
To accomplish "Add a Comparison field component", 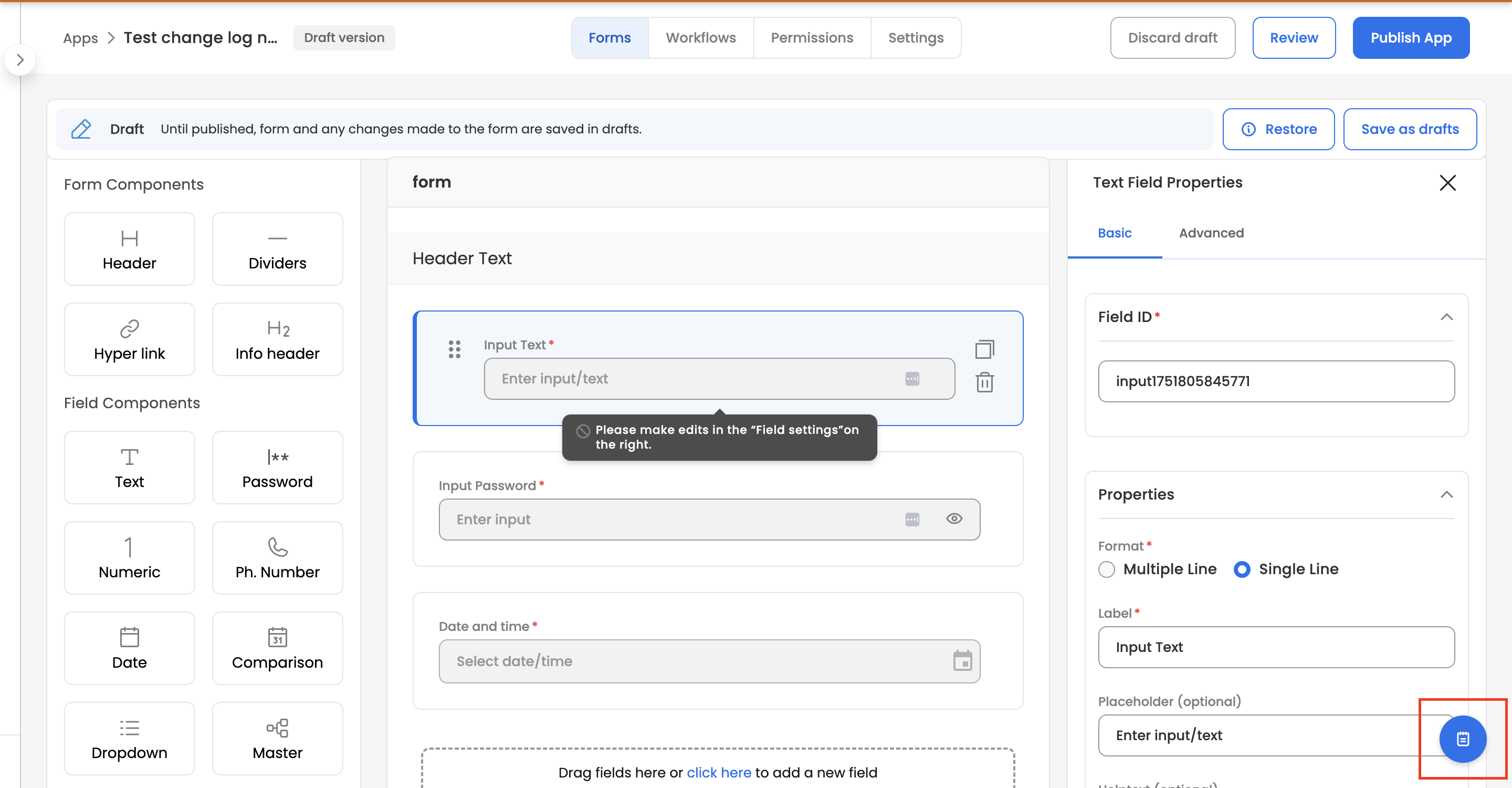I will (x=277, y=648).
